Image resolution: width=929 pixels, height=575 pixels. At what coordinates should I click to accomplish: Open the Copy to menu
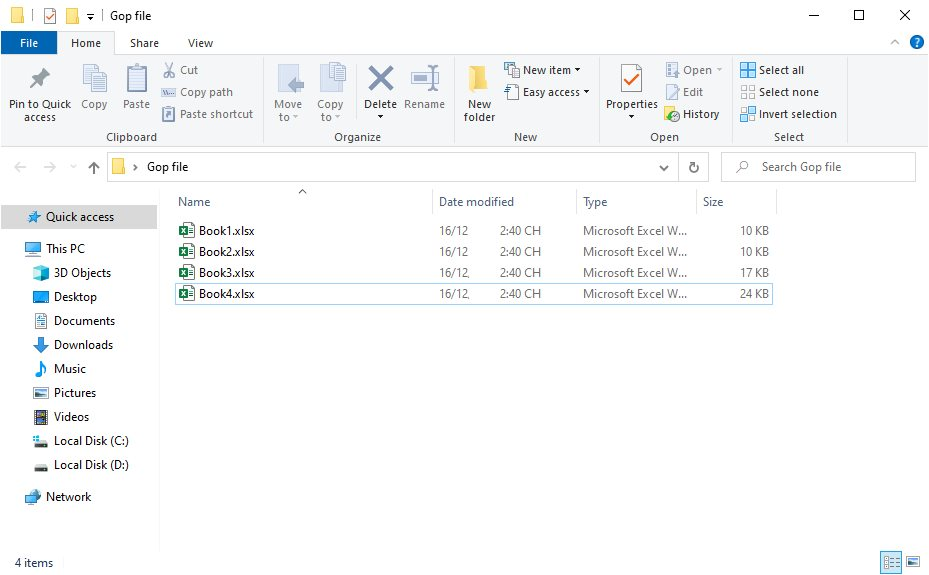tap(330, 93)
